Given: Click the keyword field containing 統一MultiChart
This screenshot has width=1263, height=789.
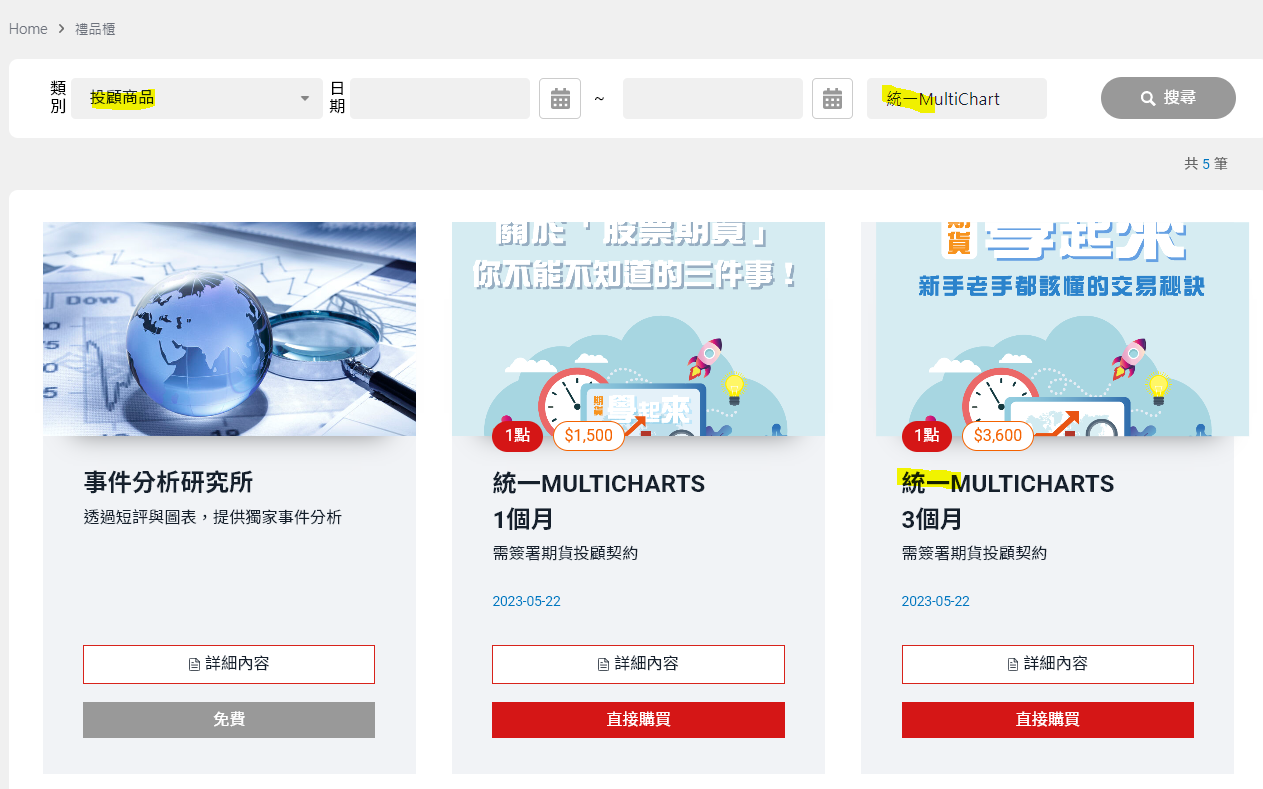Looking at the screenshot, I should click(x=956, y=99).
